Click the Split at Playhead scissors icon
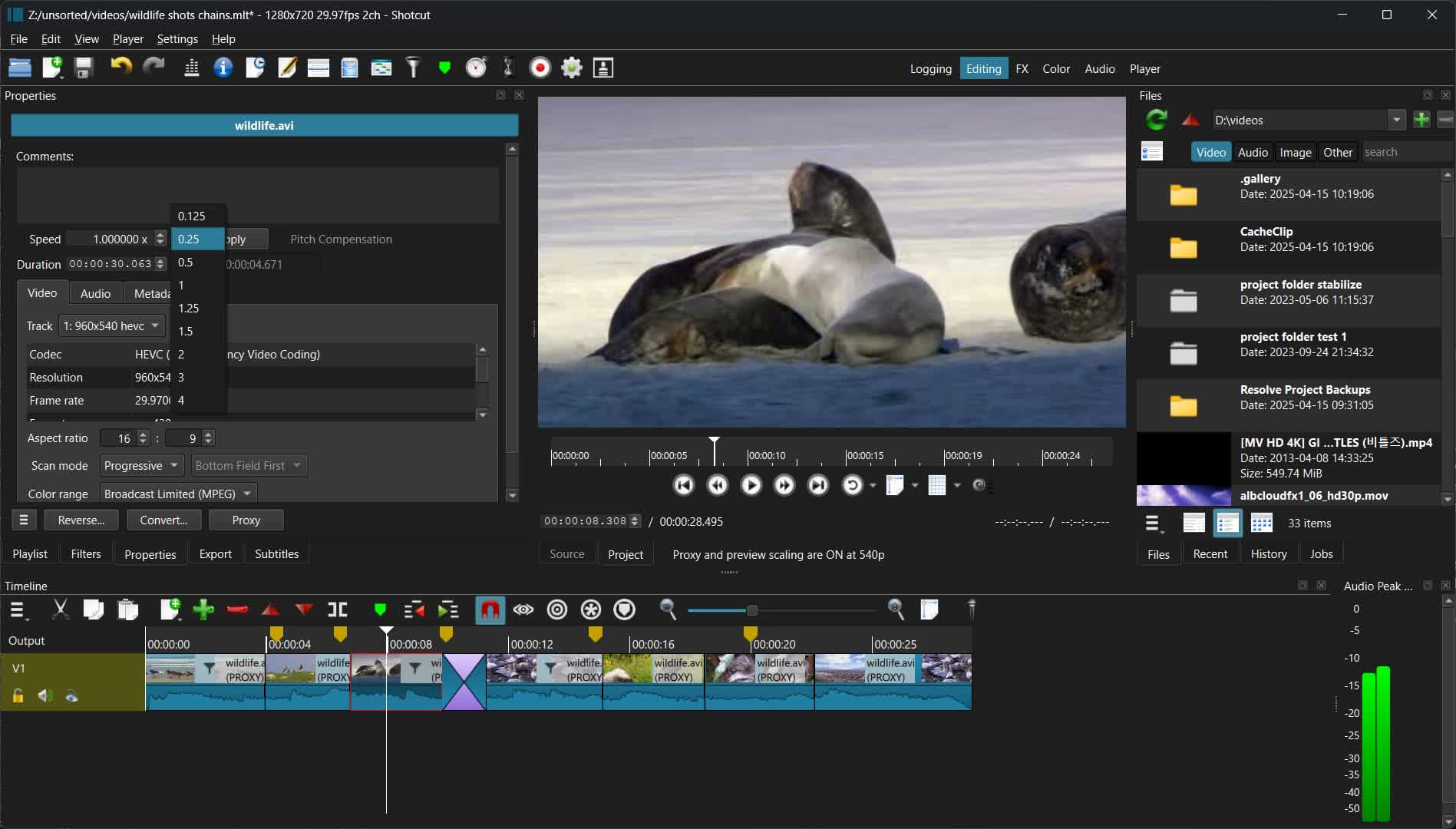The height and width of the screenshot is (829, 1456). coord(60,609)
